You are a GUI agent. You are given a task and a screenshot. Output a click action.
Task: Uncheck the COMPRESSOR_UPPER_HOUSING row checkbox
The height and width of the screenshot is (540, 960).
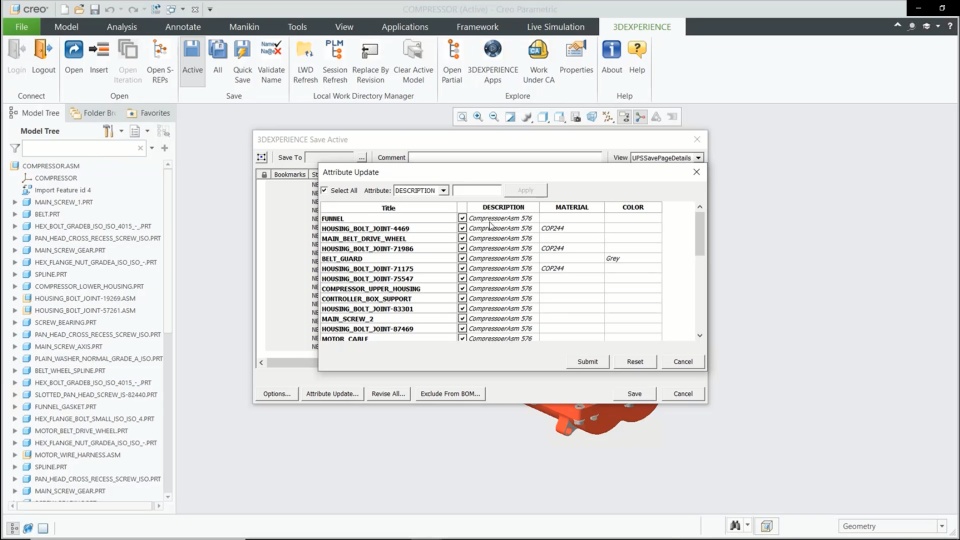462,288
